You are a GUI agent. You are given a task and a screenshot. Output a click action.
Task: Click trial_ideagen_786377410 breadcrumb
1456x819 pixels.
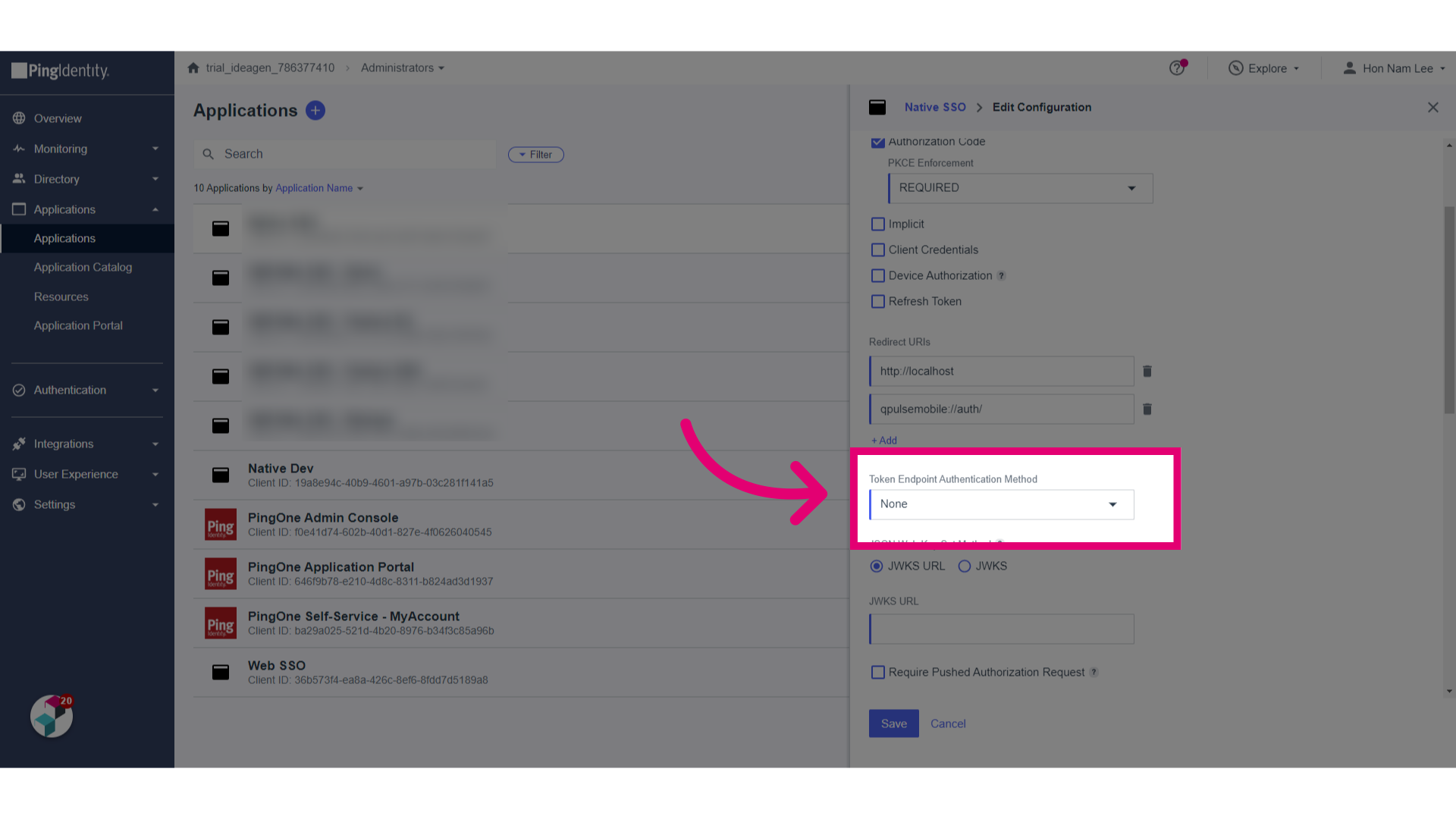tap(270, 67)
